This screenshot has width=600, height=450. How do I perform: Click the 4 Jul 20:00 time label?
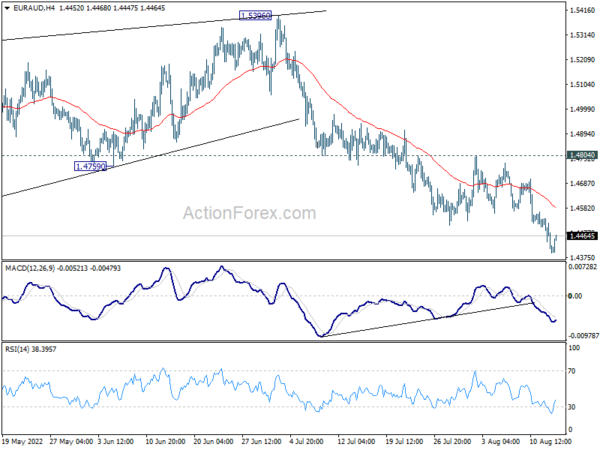pos(308,441)
